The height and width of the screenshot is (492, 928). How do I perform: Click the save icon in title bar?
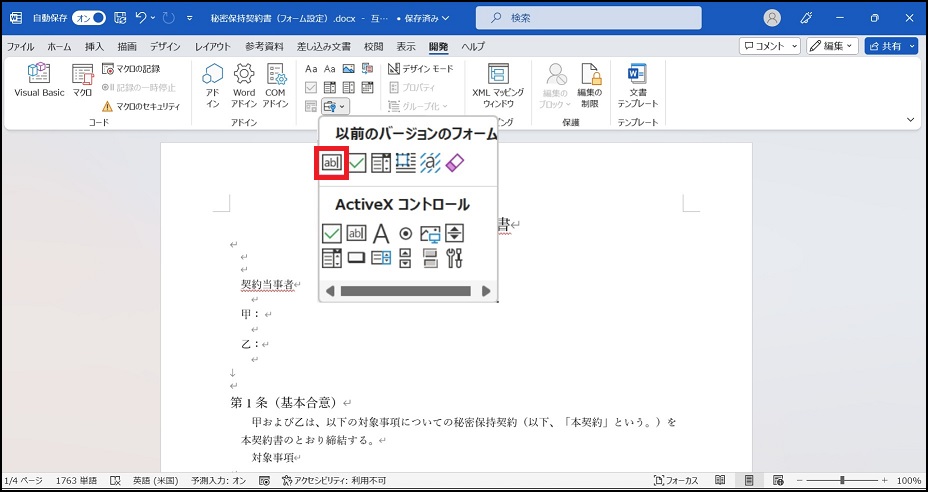coord(120,18)
